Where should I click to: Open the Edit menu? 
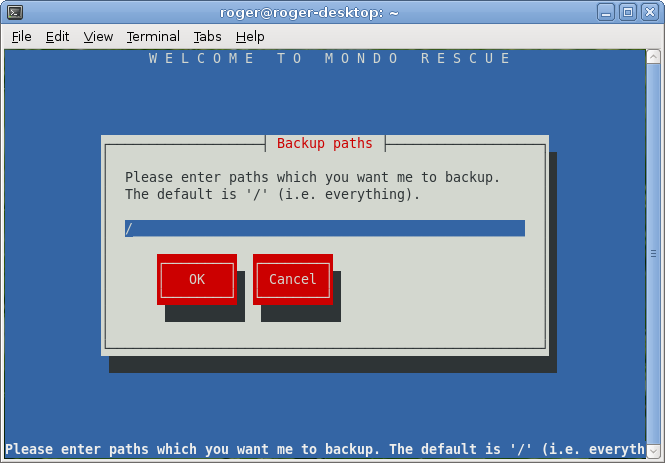[57, 37]
